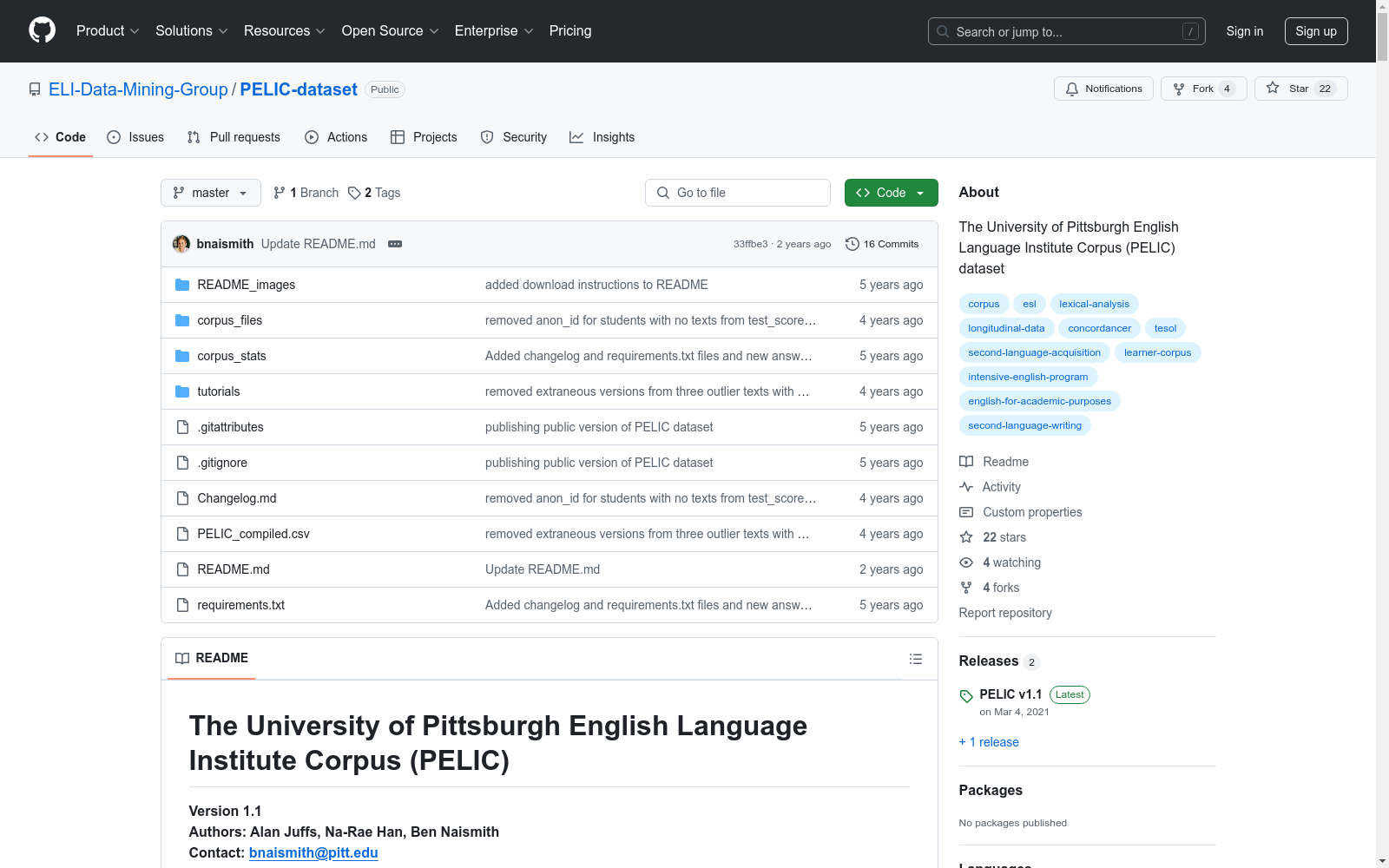Select the README tab heading

click(212, 658)
